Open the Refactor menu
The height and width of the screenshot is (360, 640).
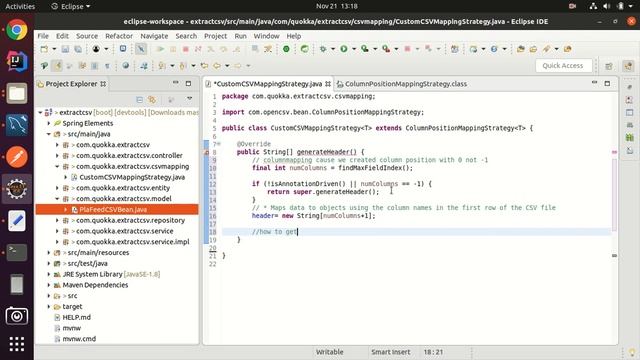coord(119,36)
